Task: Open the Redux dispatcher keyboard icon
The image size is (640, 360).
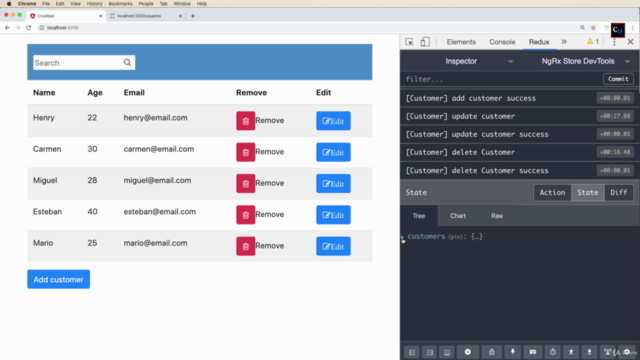Action: (533, 352)
